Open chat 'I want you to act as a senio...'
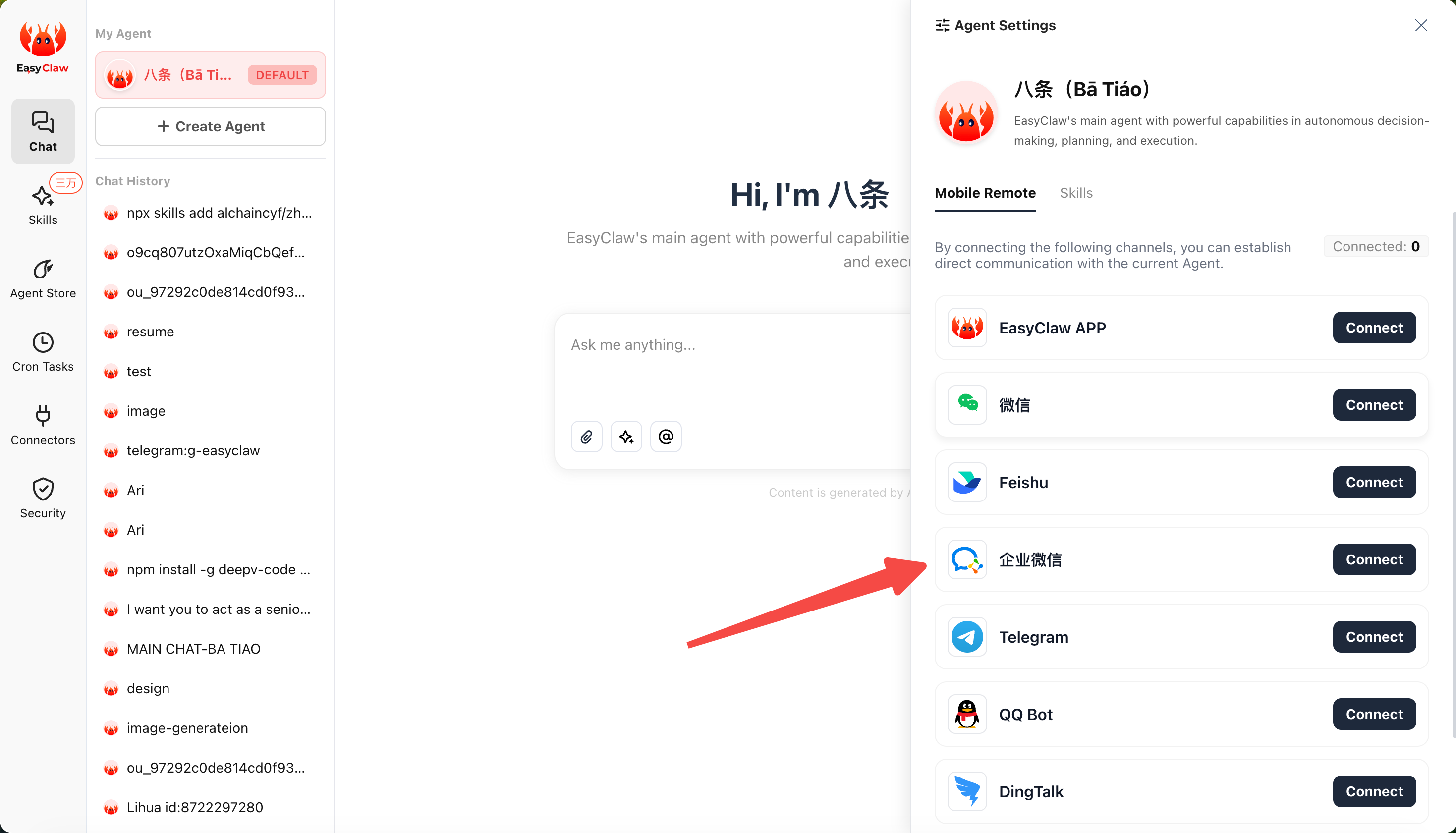Viewport: 1456px width, 833px height. (210, 610)
